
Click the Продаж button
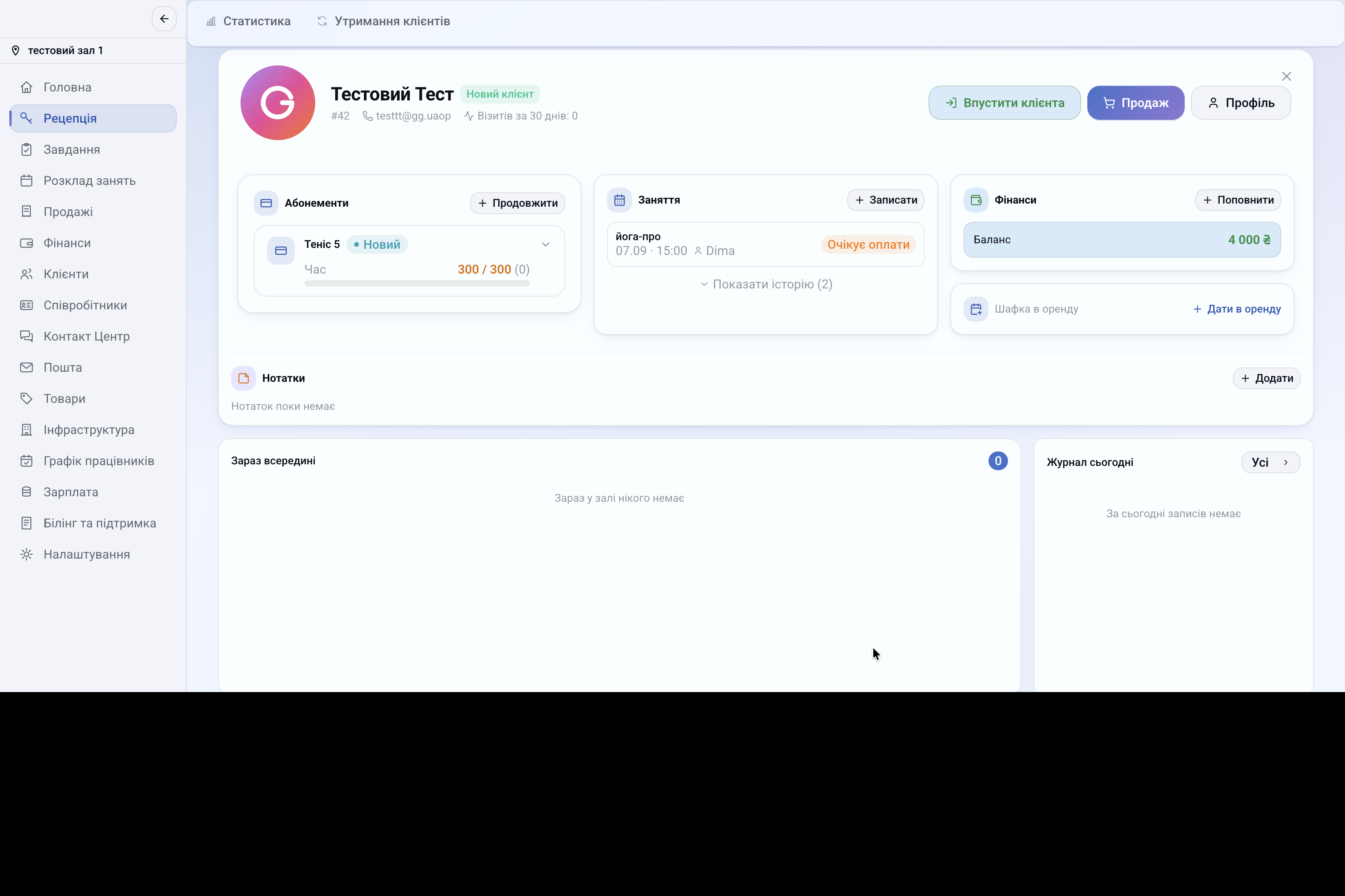coord(1135,103)
